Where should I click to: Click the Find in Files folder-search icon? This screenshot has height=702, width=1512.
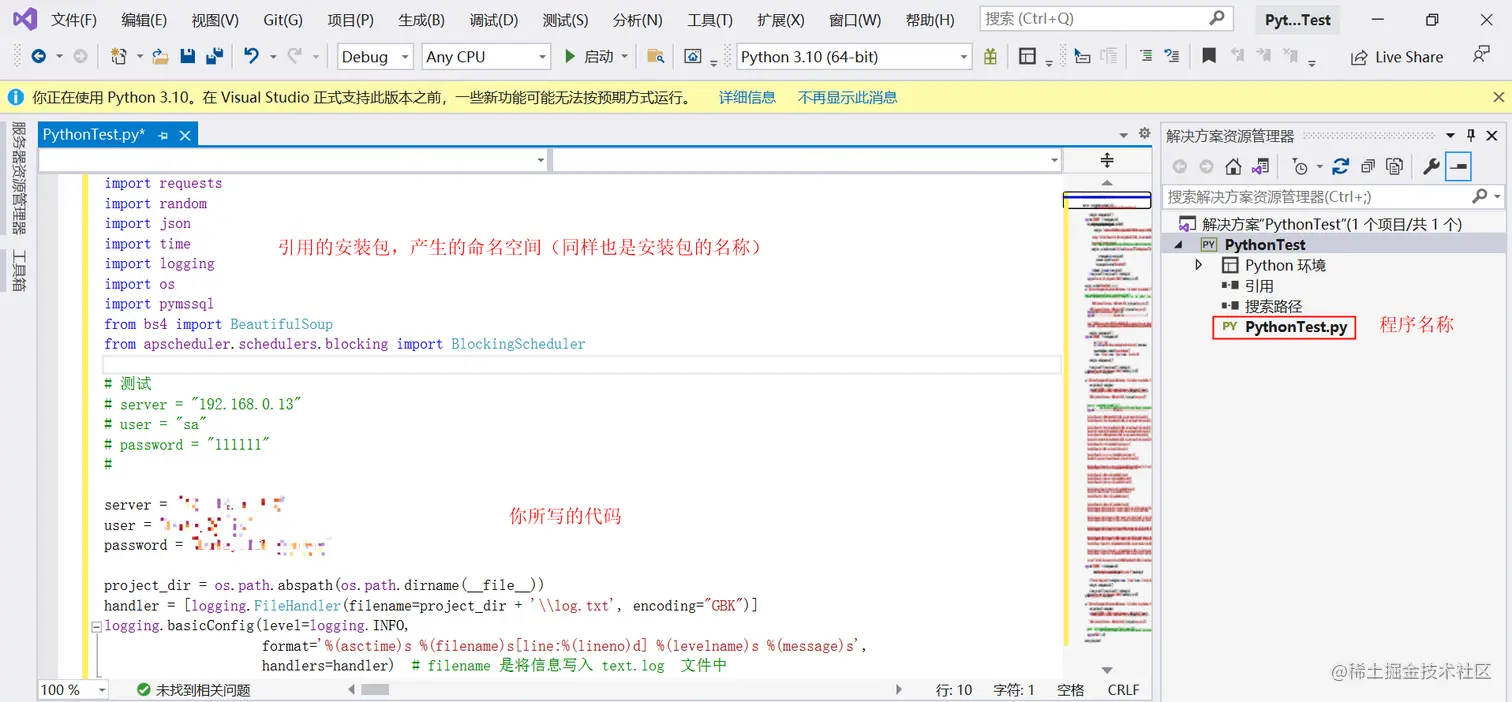[656, 57]
